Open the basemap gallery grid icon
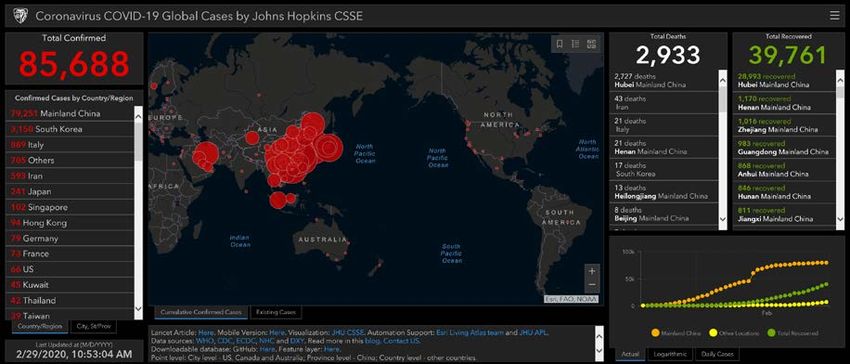The image size is (850, 364). (591, 44)
